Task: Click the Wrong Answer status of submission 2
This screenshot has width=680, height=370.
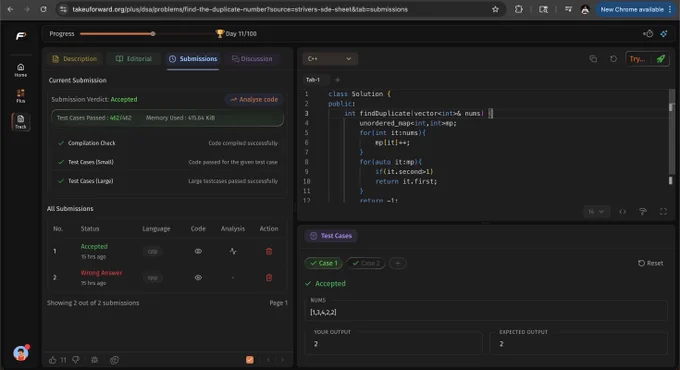Action: (x=101, y=272)
